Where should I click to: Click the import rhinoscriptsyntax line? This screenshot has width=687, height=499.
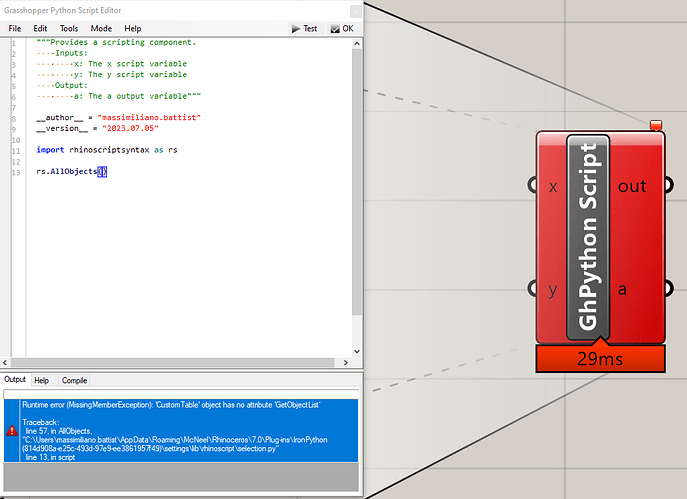(107, 150)
